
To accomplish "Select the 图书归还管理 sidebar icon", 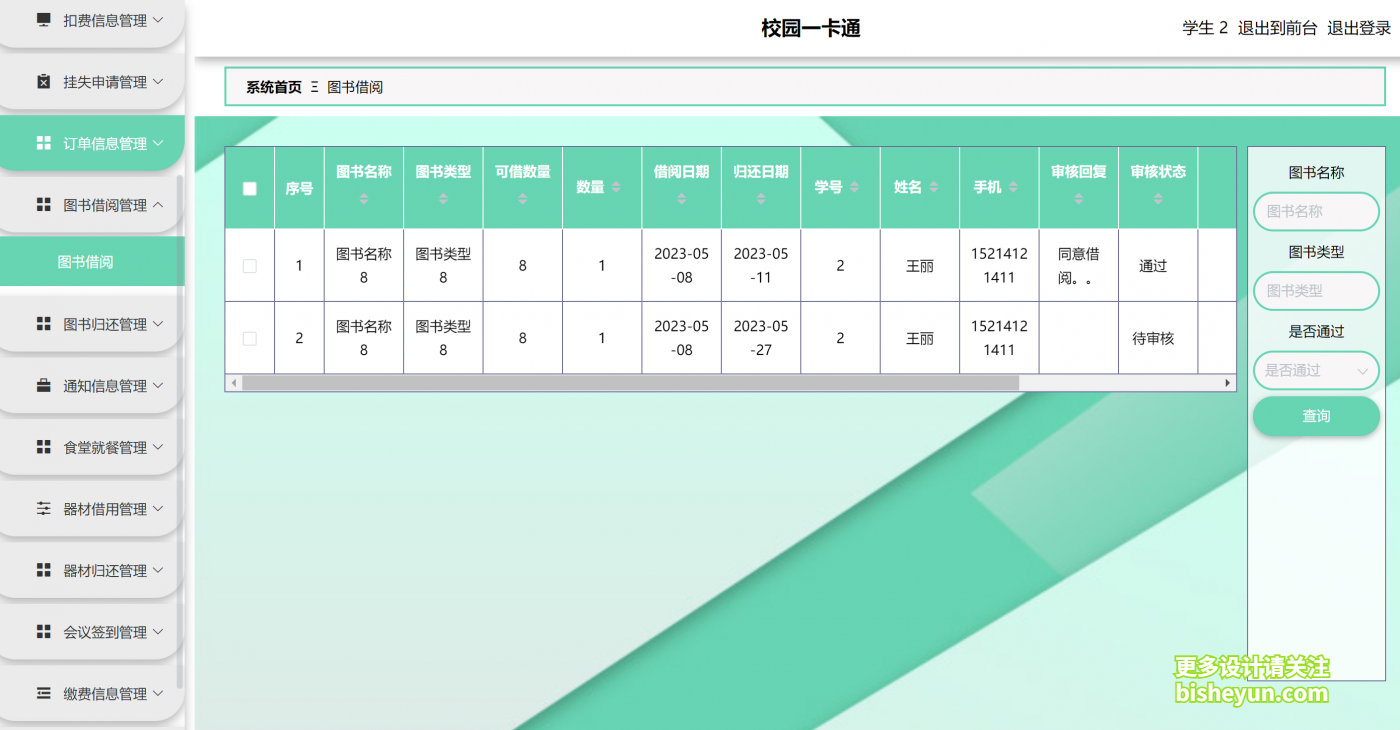I will [42, 323].
